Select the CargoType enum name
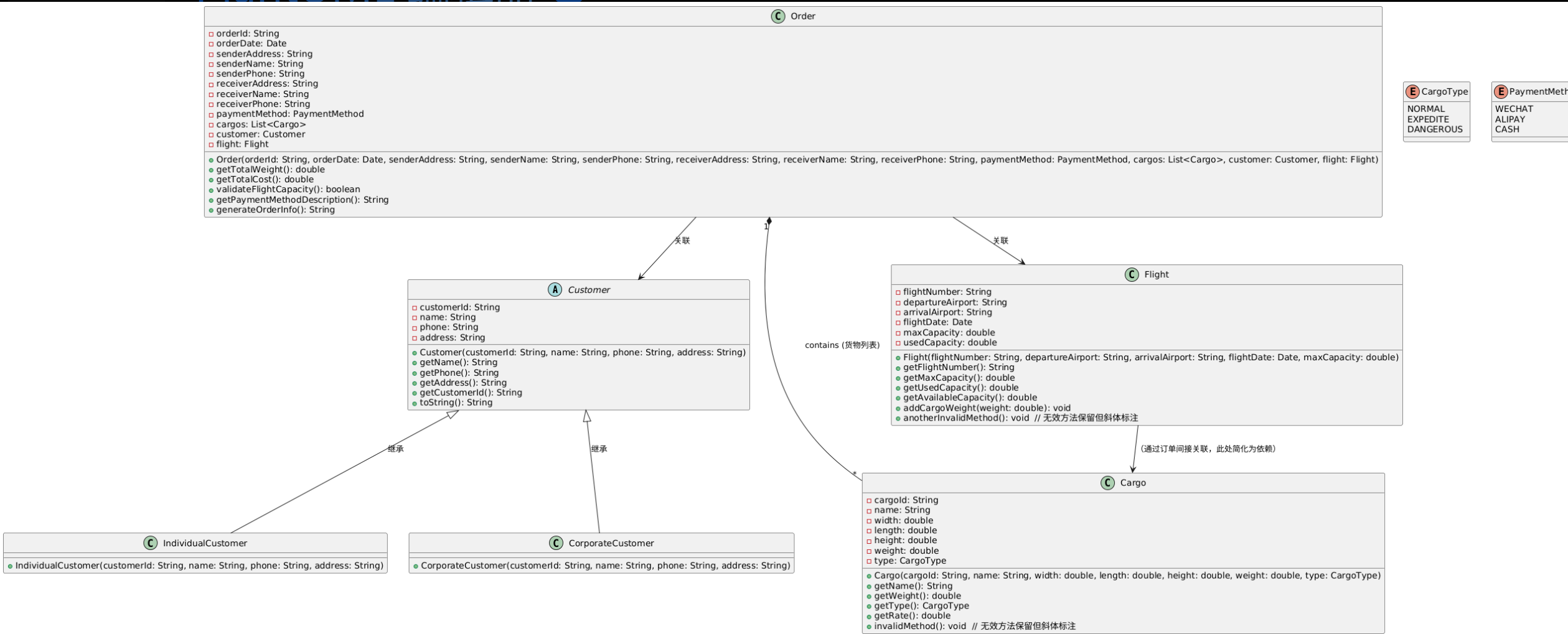1568x634 pixels. 1444,91
